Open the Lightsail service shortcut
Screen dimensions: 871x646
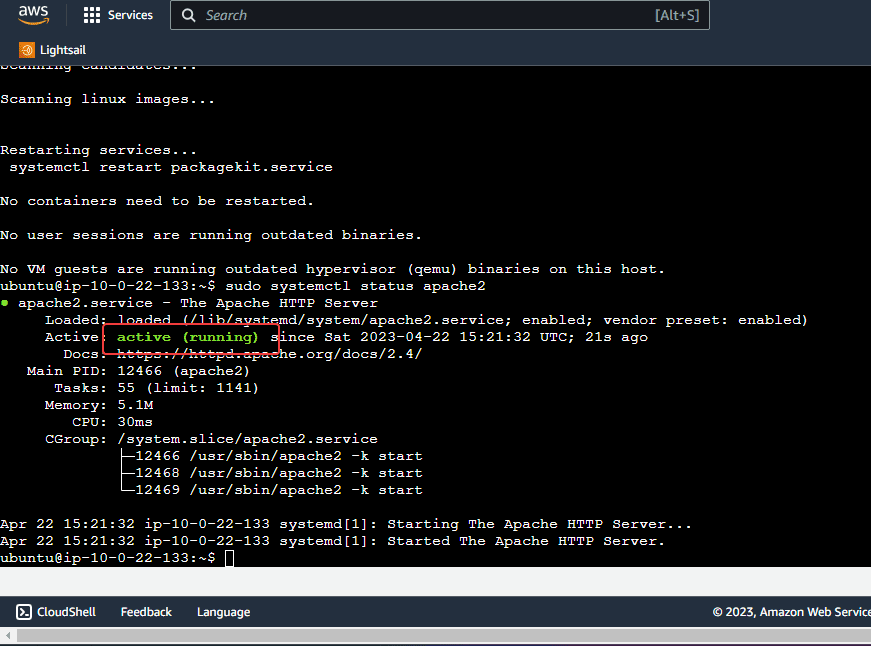53,50
